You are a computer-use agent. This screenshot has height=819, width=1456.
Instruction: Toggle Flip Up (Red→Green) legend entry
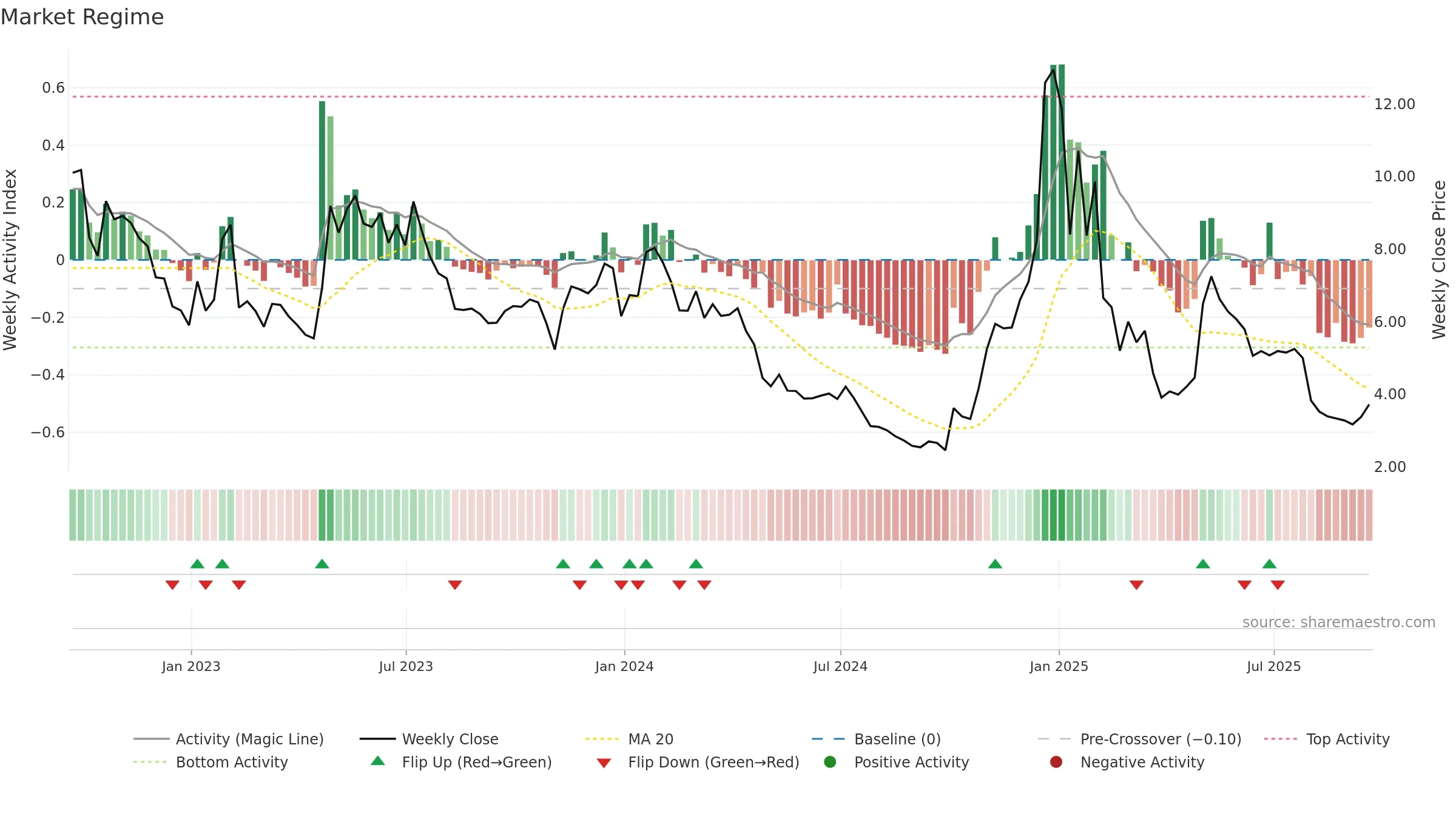tap(461, 762)
